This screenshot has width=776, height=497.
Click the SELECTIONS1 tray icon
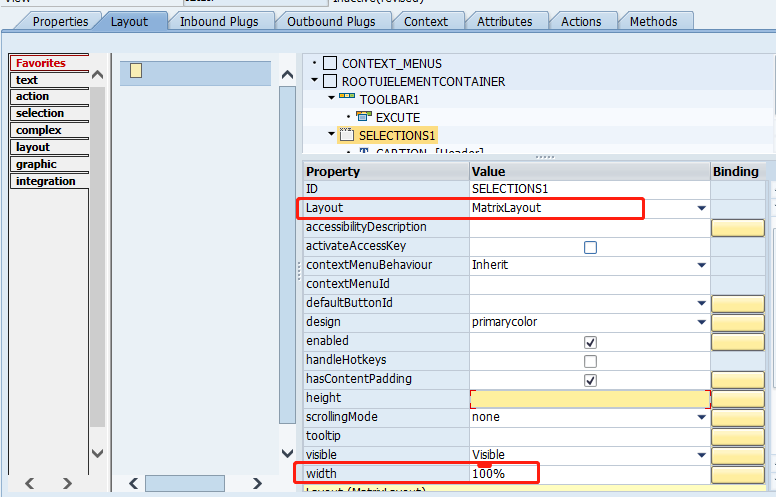coord(346,134)
